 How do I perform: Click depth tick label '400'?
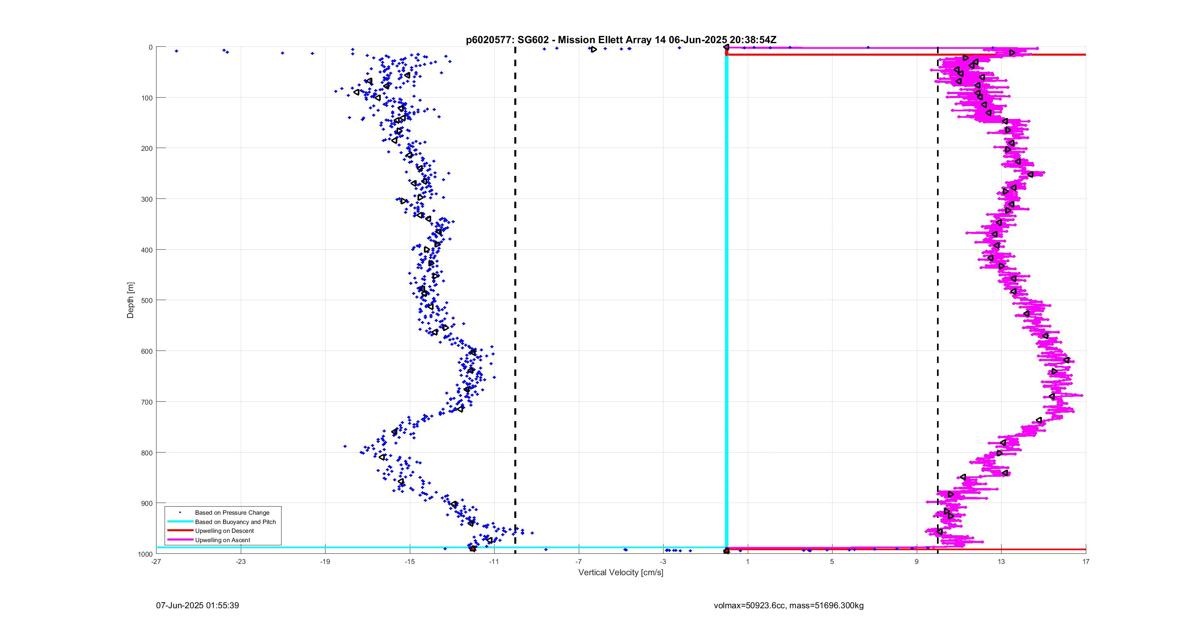146,250
